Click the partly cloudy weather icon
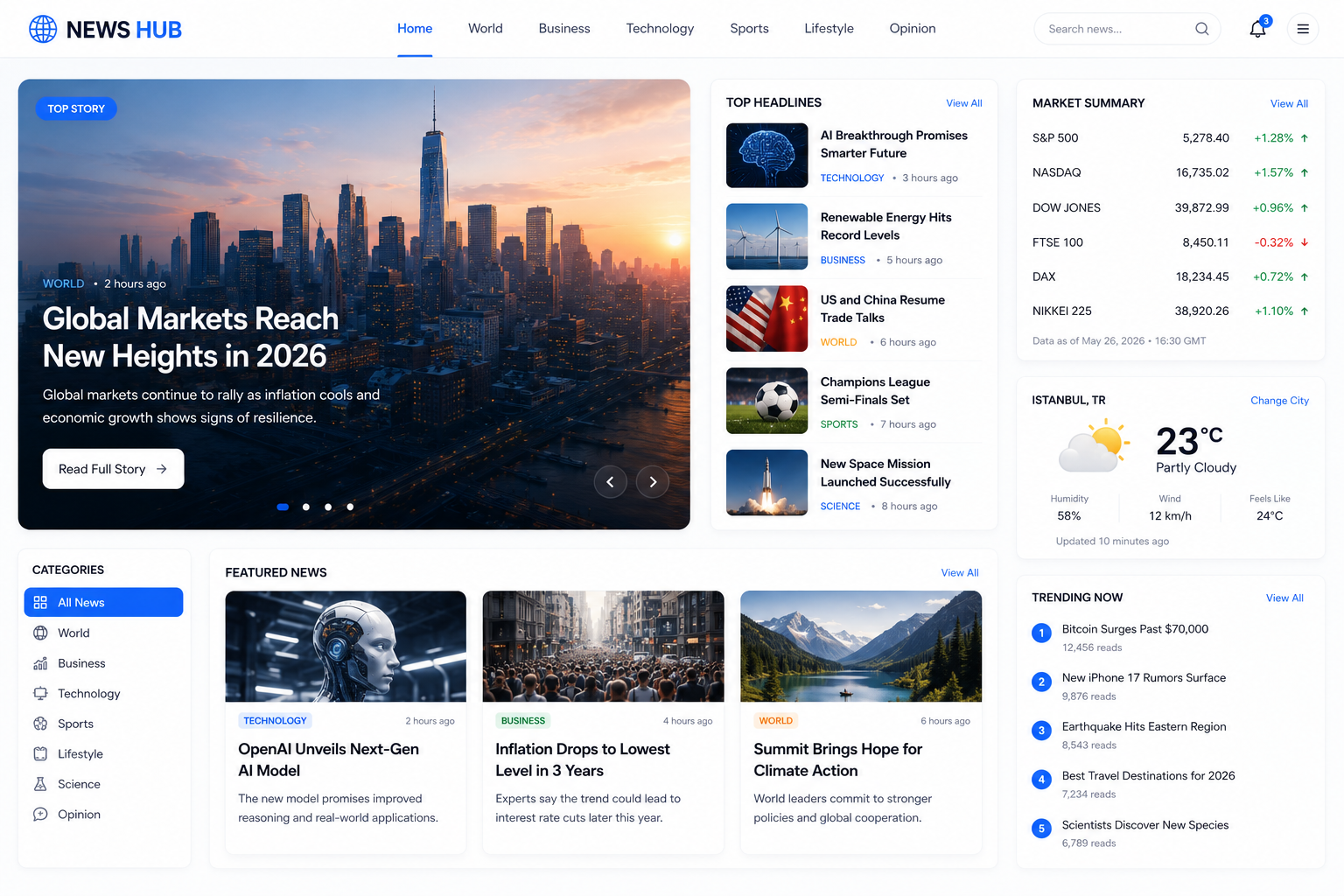The width and height of the screenshot is (1344, 896). [x=1094, y=445]
